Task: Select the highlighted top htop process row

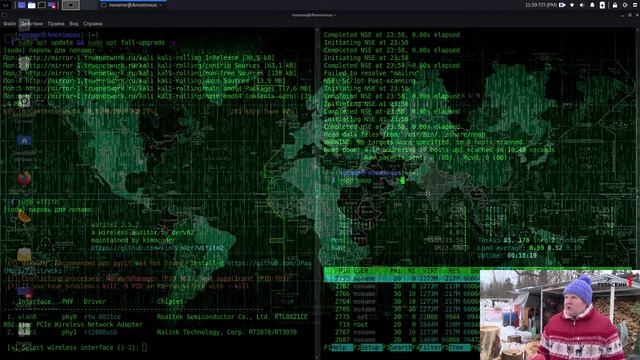Action: [402, 279]
